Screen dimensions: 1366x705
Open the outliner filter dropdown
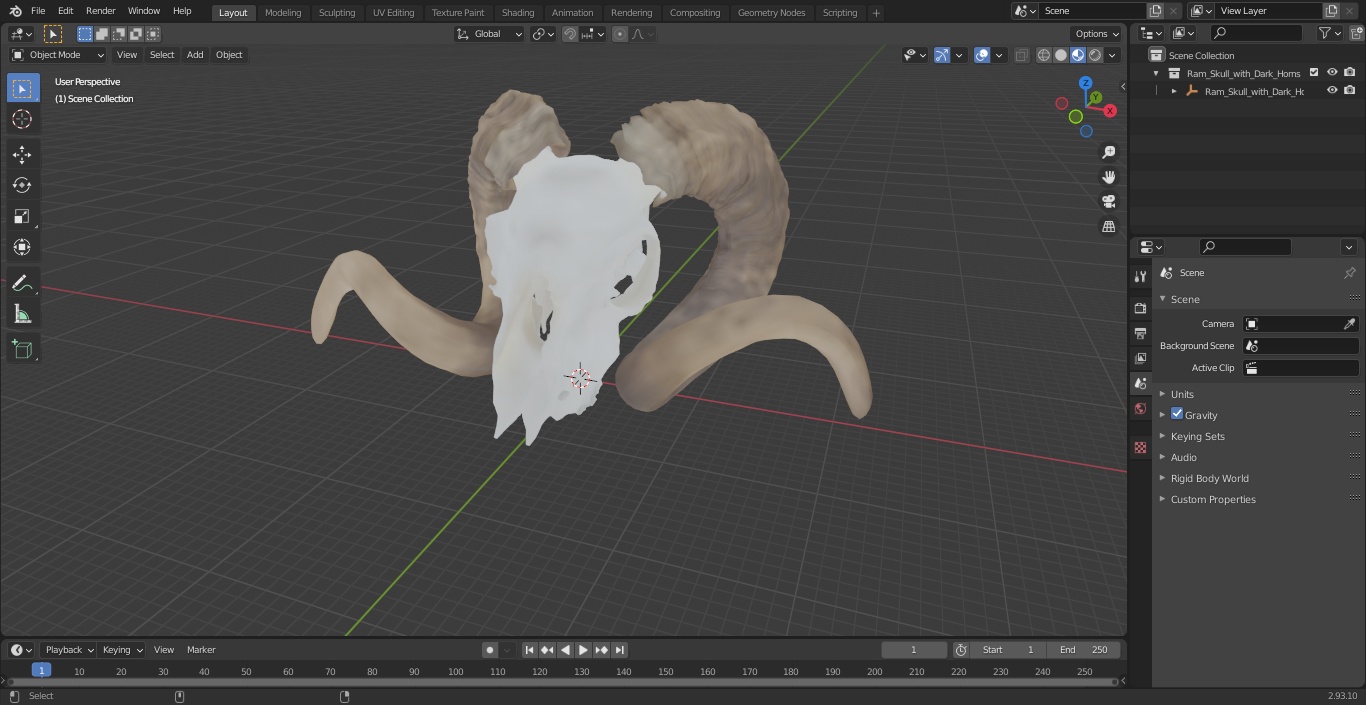point(1330,33)
